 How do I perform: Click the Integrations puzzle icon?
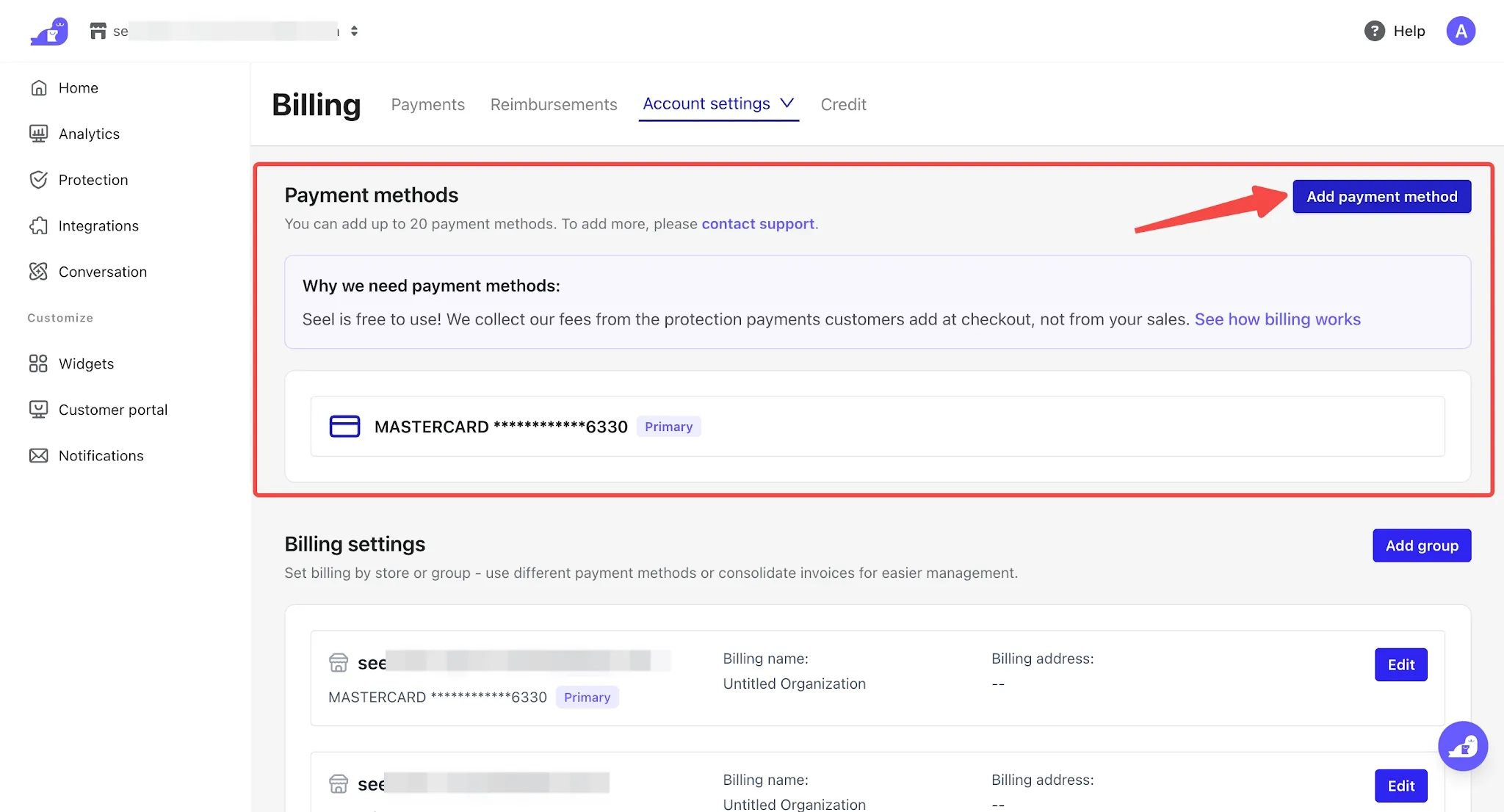coord(39,226)
